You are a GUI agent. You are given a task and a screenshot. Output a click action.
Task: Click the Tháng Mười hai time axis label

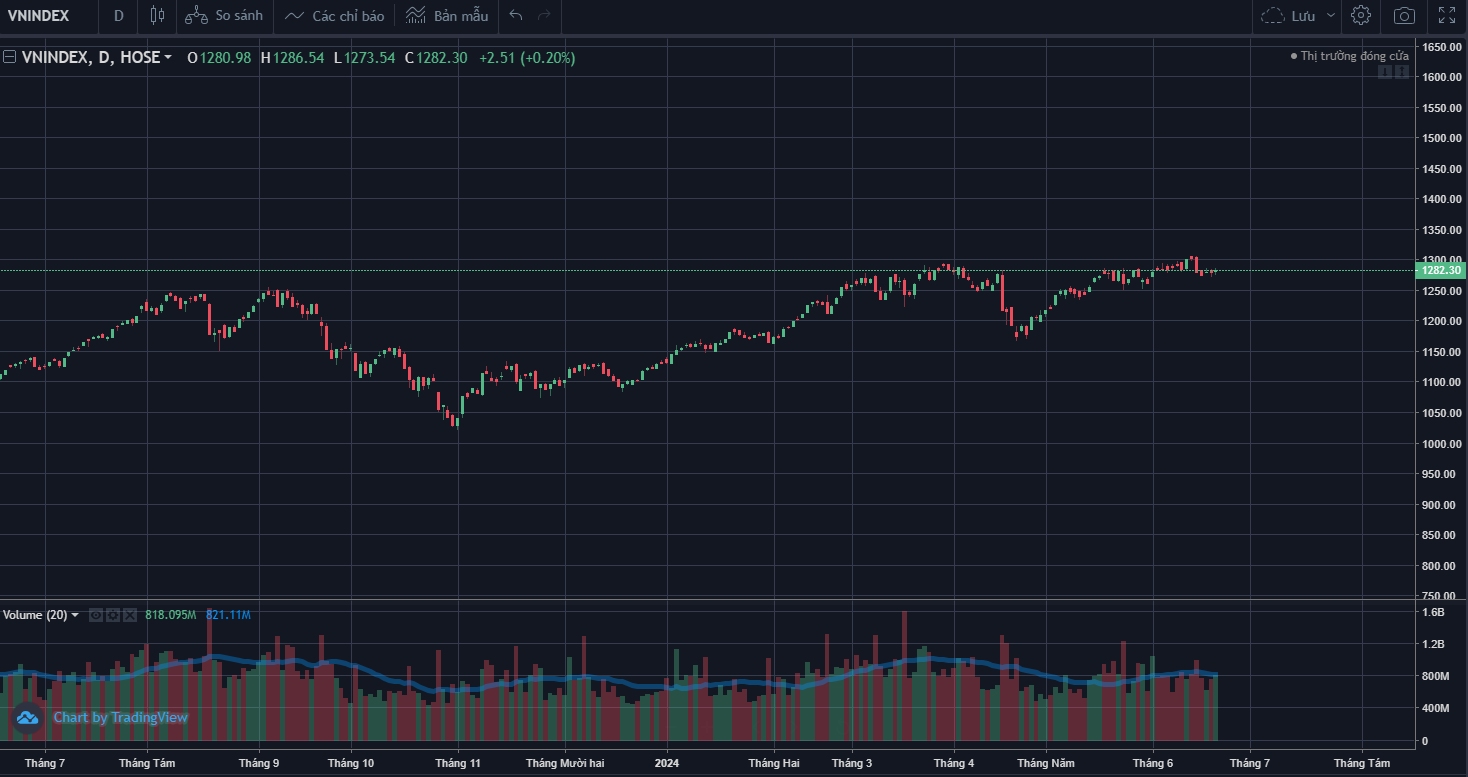click(566, 763)
